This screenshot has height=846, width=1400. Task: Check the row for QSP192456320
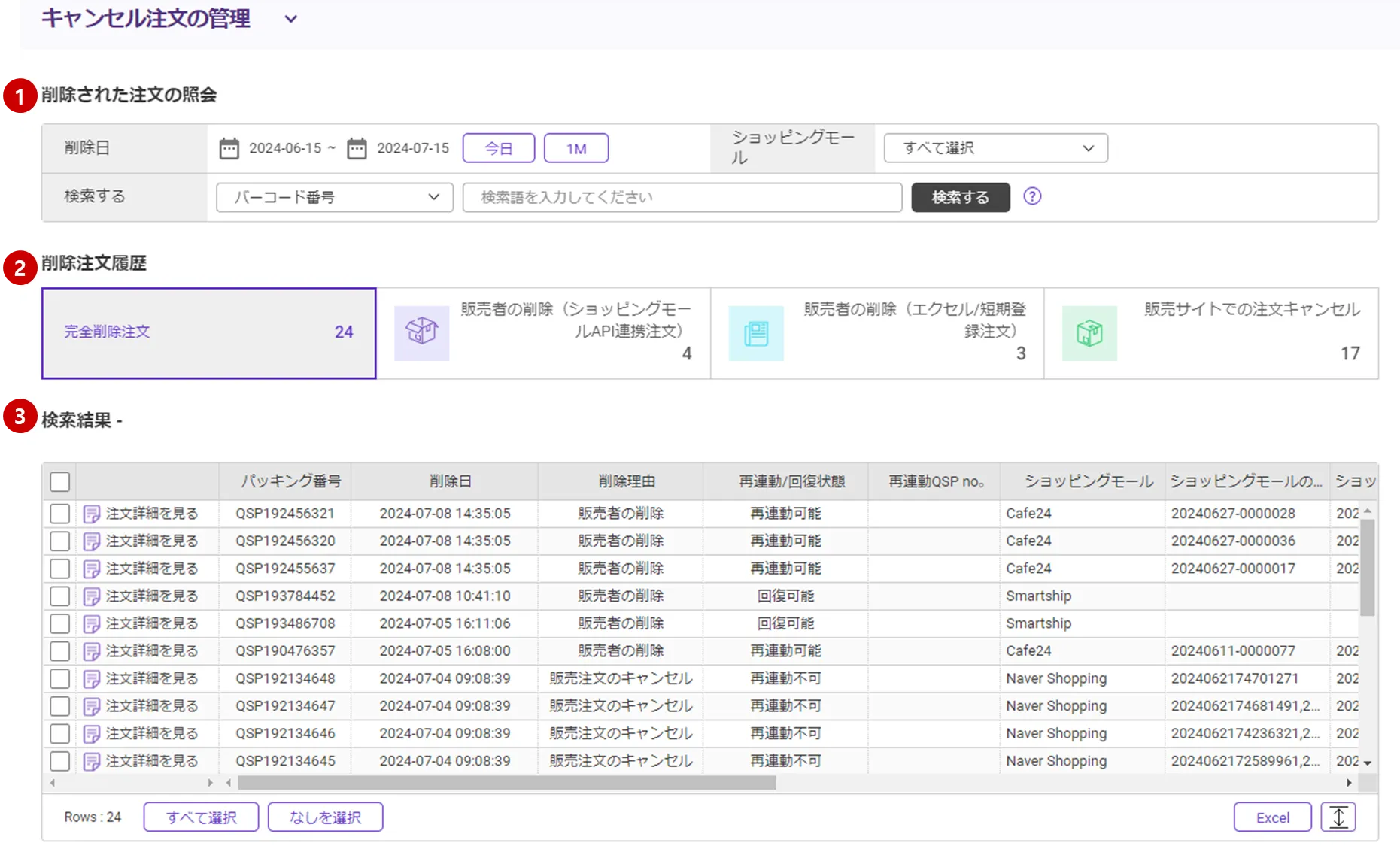click(60, 541)
